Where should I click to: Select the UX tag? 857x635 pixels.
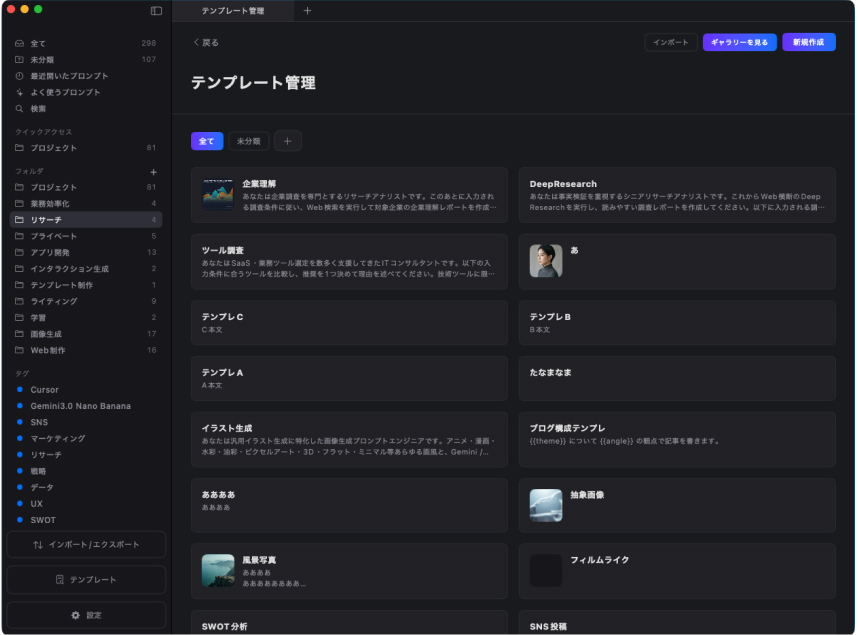(86, 504)
